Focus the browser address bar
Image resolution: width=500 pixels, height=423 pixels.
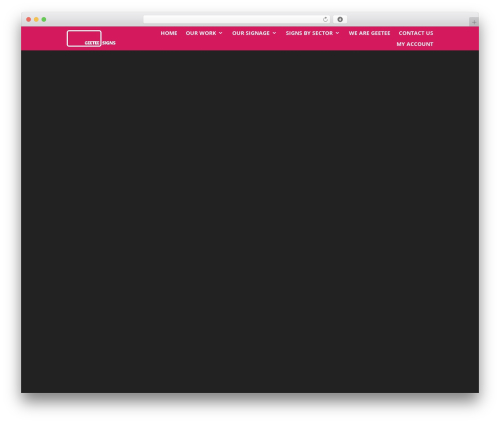coord(232,20)
